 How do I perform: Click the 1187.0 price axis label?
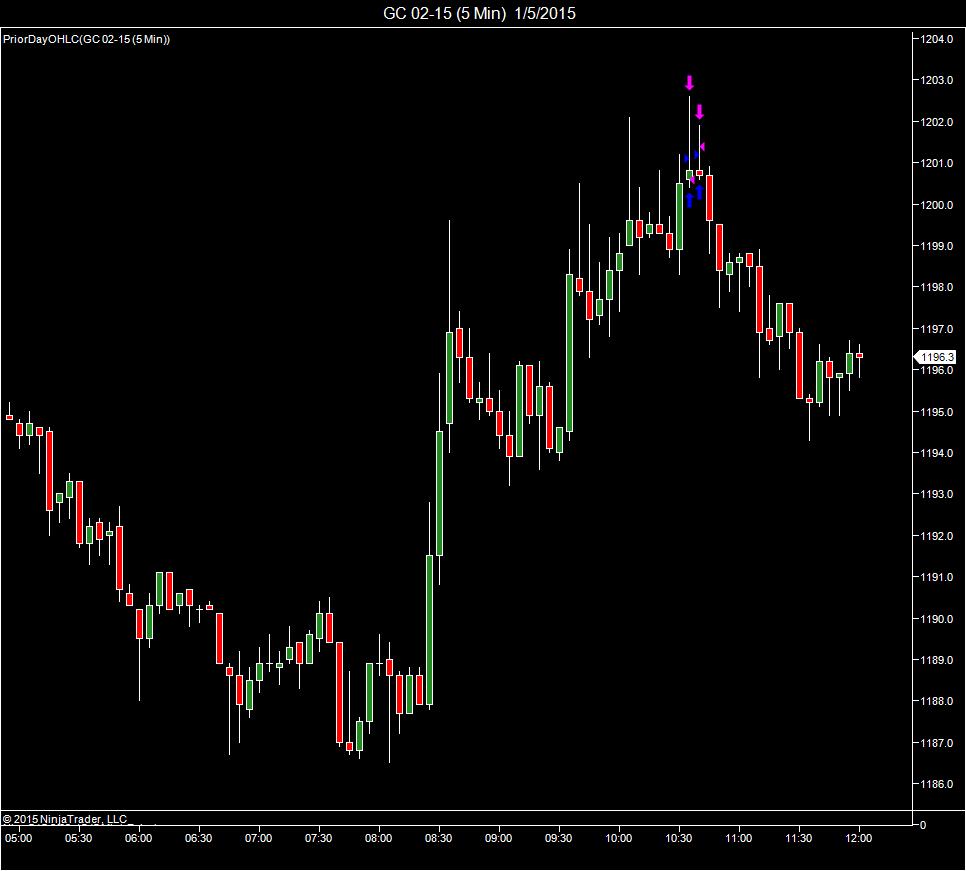pos(936,743)
